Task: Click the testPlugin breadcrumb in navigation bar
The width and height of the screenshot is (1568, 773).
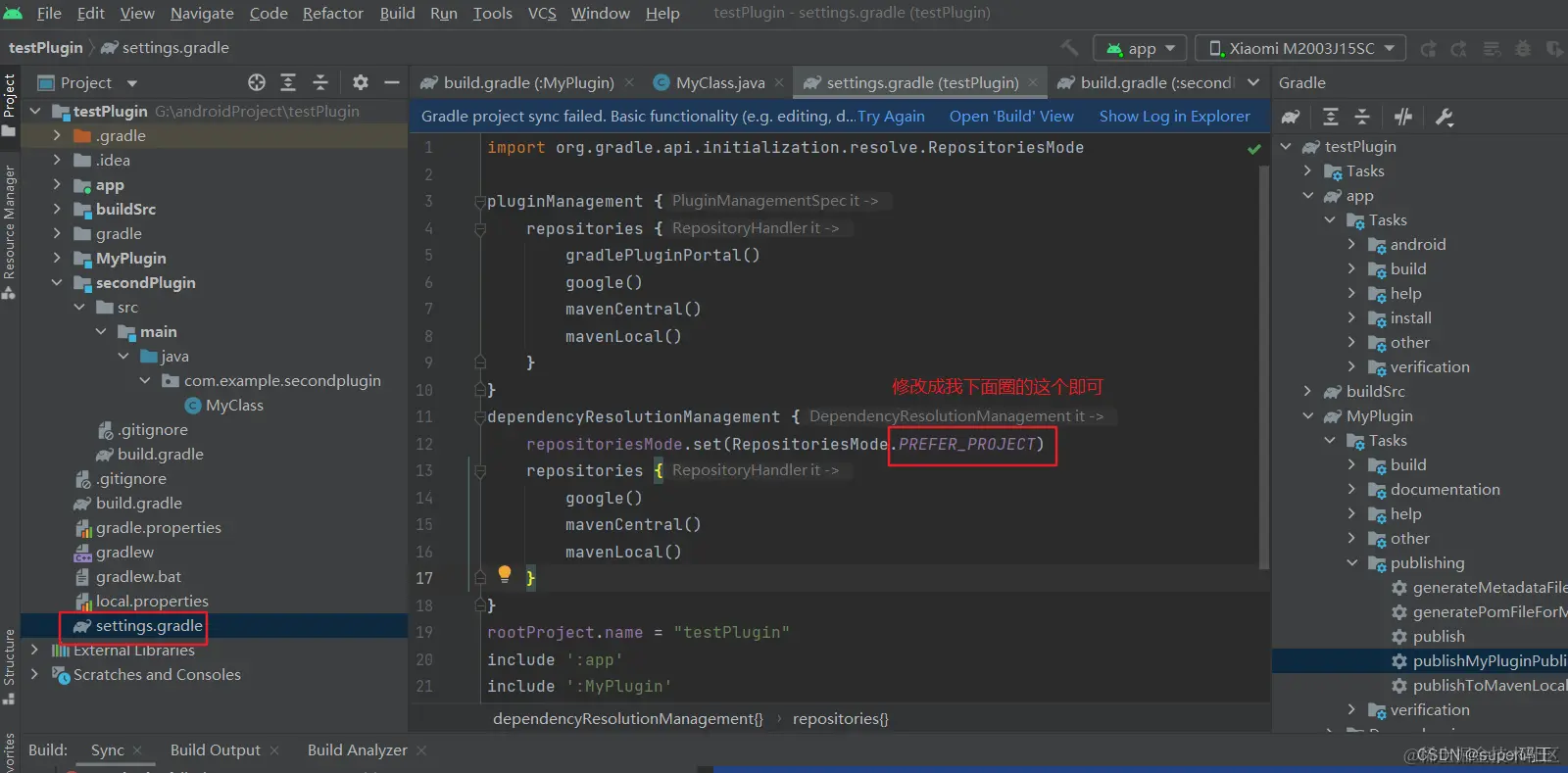Action: click(45, 48)
